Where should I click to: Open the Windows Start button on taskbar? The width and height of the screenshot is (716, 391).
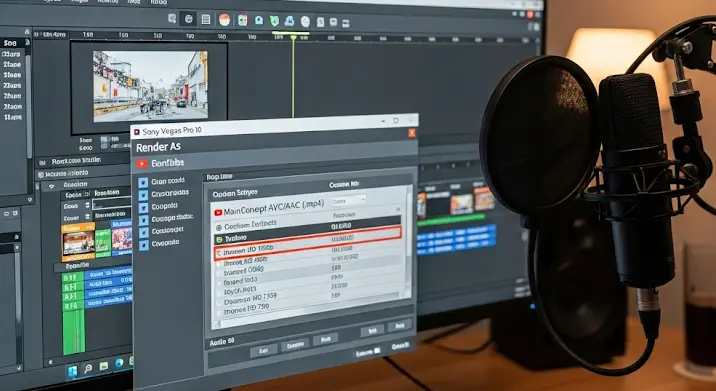(x=72, y=371)
